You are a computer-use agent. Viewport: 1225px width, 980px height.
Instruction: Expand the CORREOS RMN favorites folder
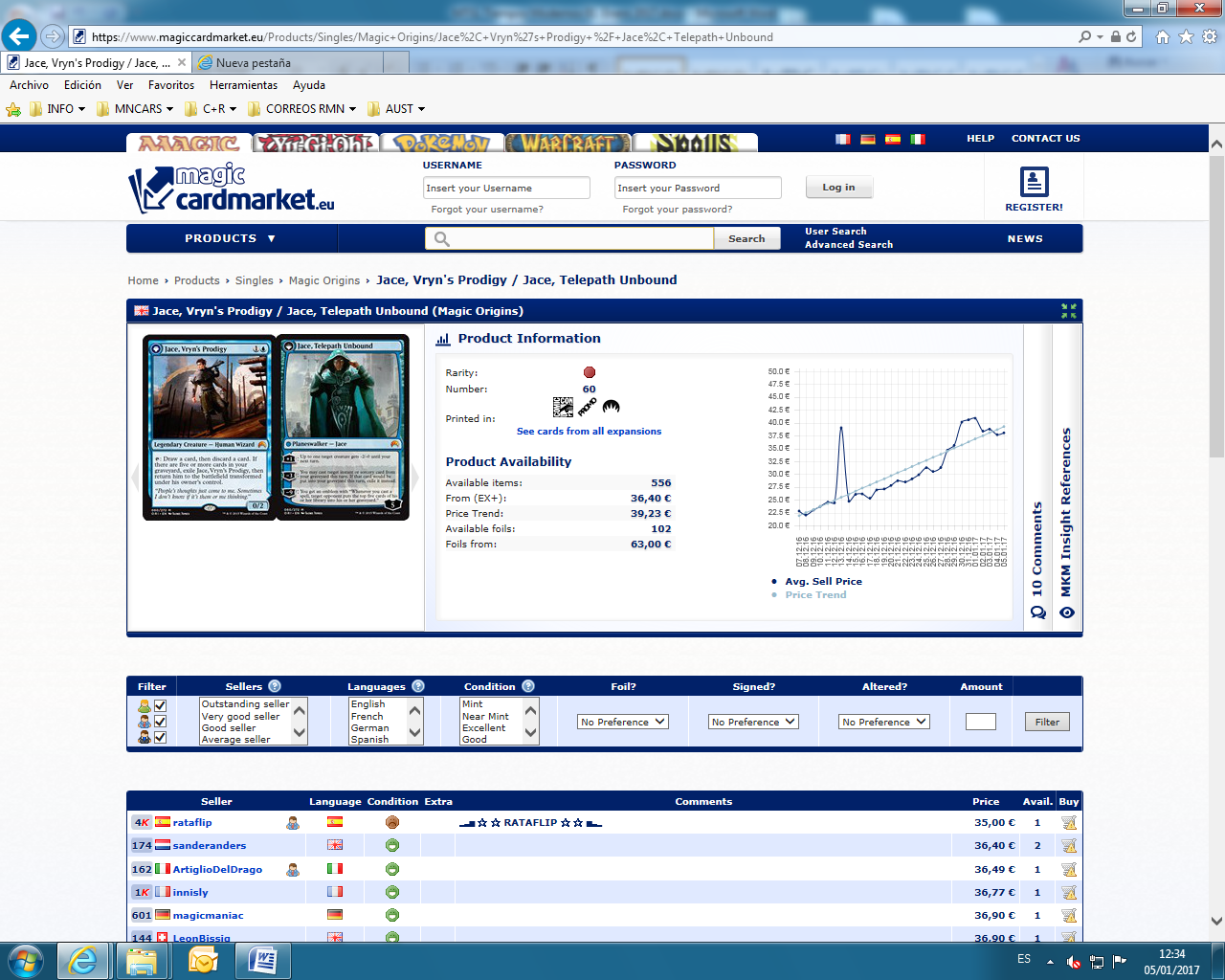(352, 109)
